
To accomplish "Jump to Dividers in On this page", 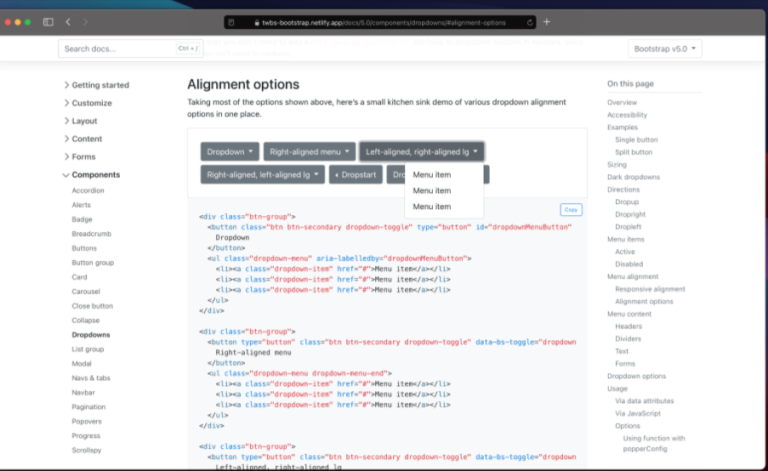I will (628, 339).
